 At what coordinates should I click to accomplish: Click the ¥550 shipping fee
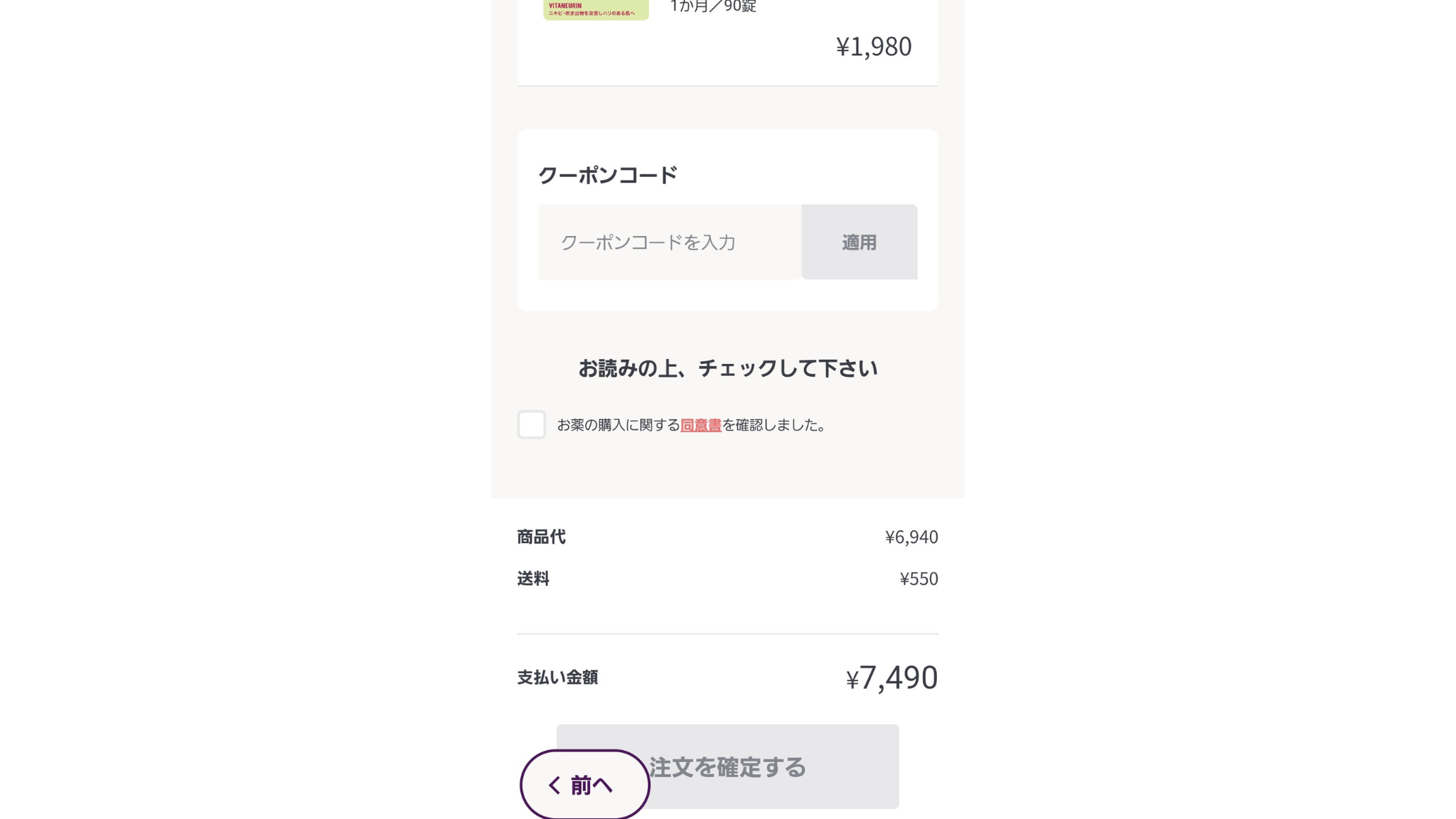click(919, 579)
